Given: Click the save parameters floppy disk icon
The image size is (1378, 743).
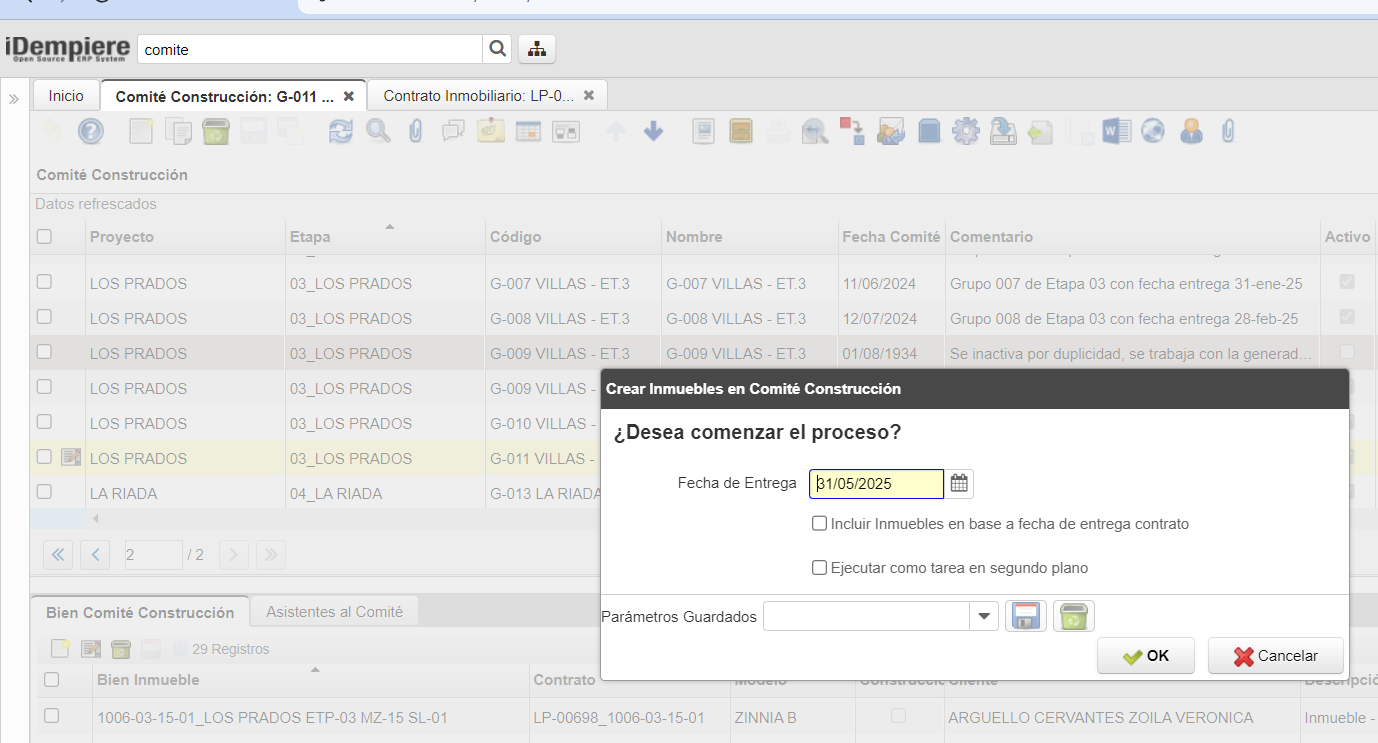Looking at the screenshot, I should point(1025,616).
